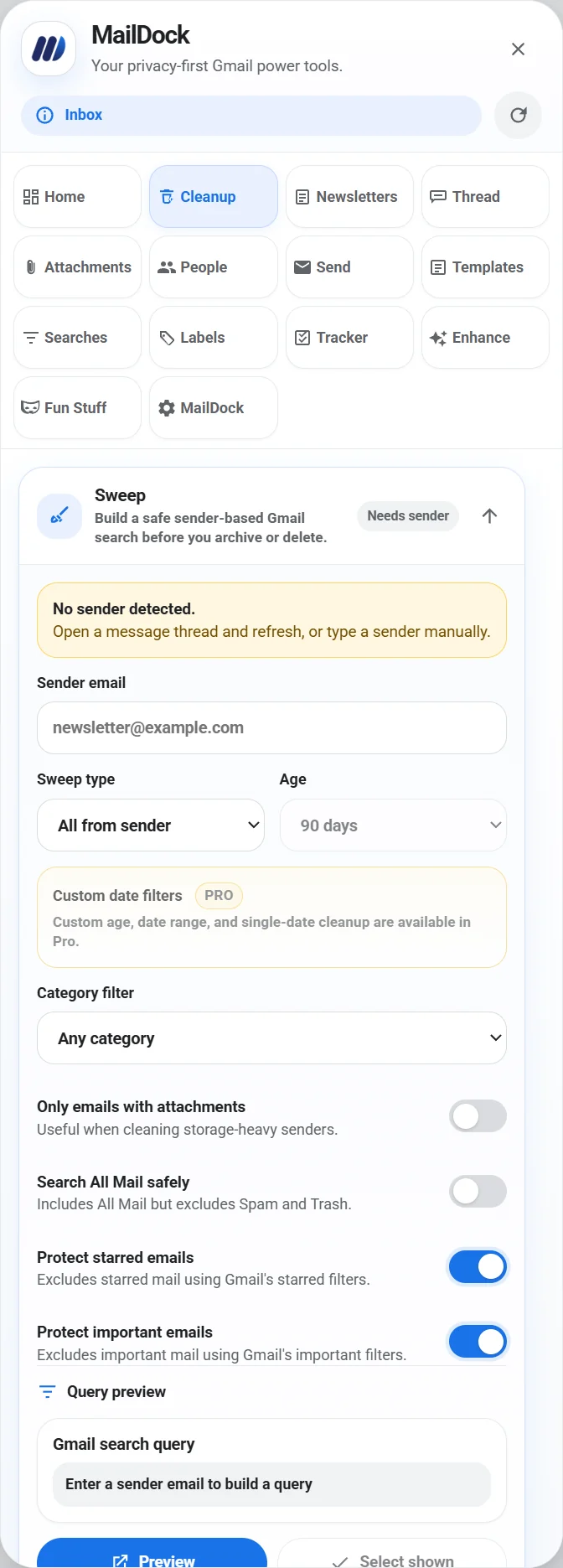Click the MailDock logo icon
Screen dimensions: 563x1568
click(x=49, y=49)
